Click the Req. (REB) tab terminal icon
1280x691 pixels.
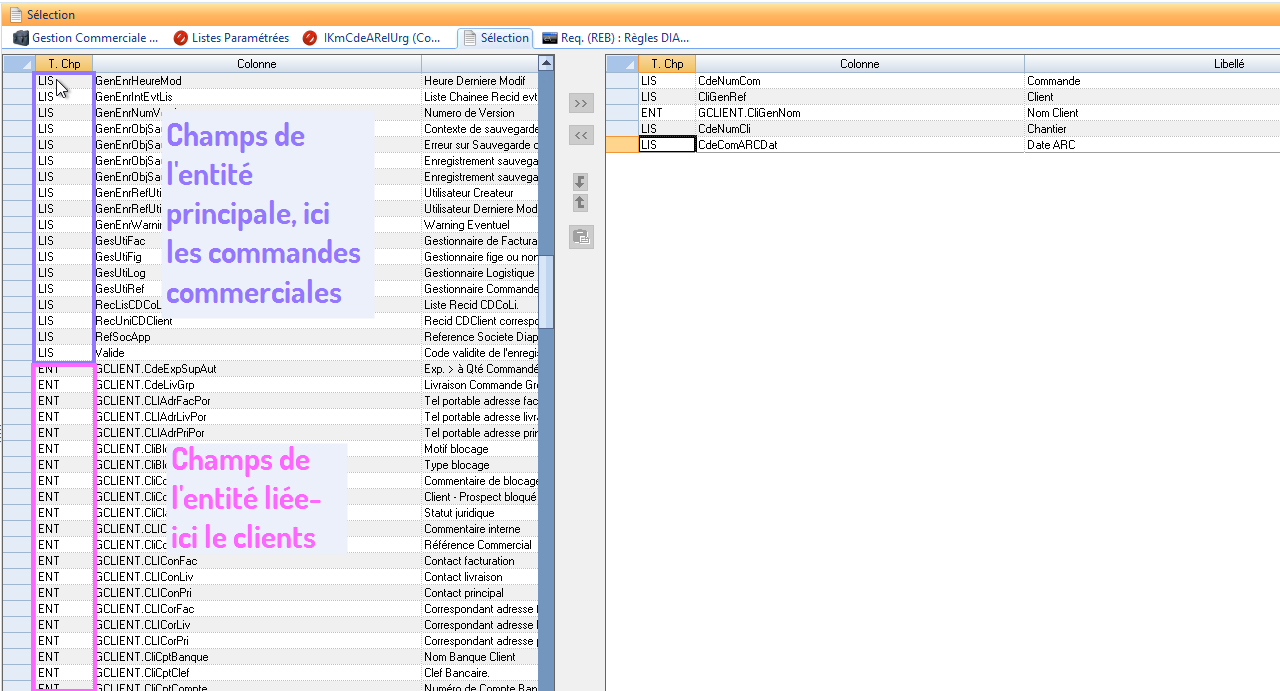coord(550,38)
